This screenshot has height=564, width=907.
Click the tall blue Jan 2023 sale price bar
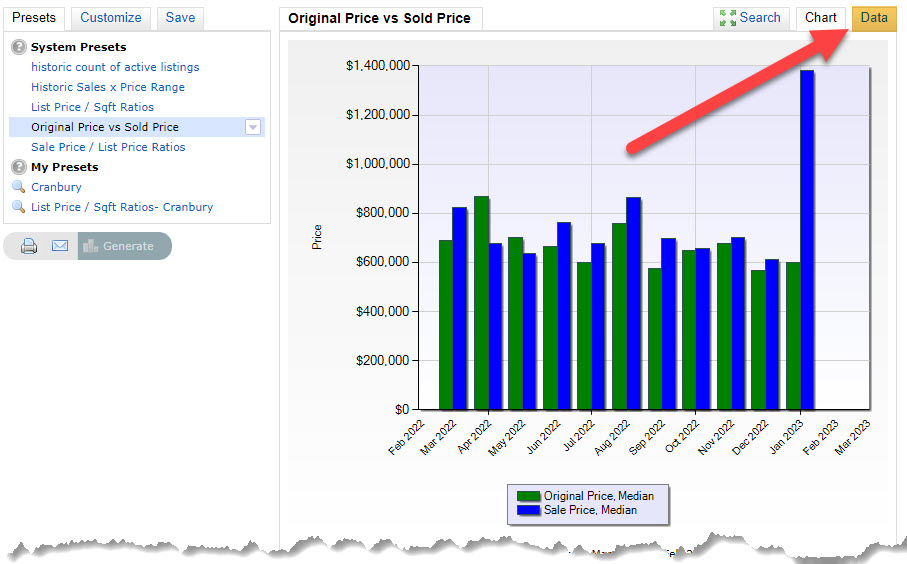click(807, 240)
